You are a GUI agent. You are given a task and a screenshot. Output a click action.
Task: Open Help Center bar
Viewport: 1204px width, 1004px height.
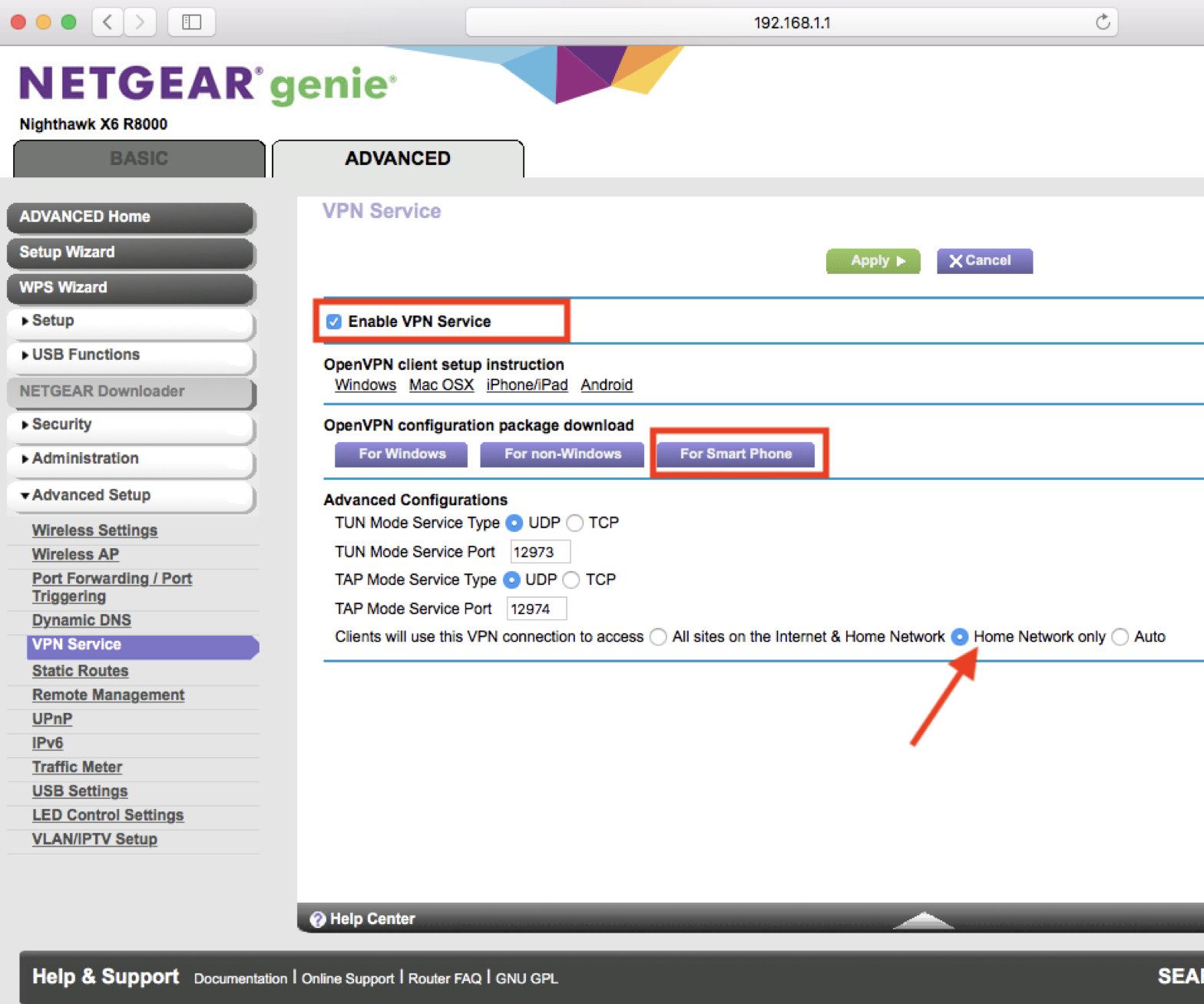click(x=750, y=919)
